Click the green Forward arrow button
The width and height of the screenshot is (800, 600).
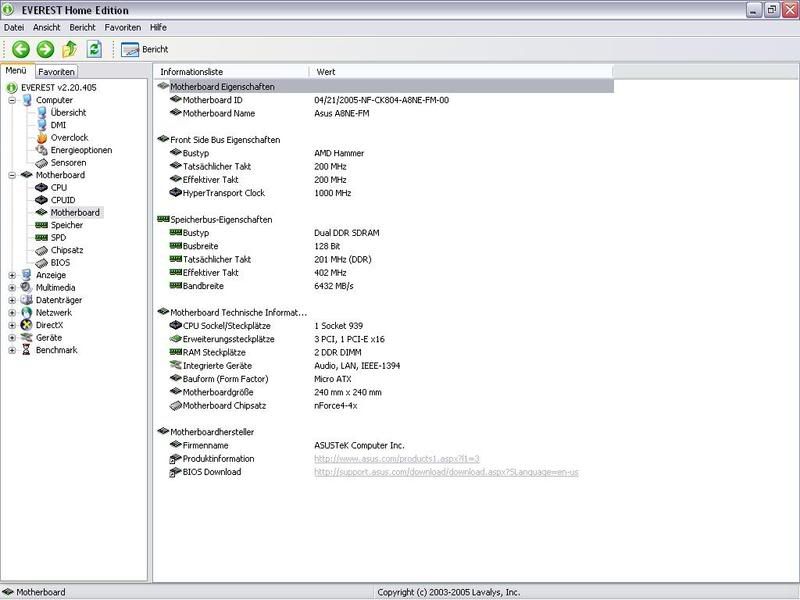[45, 49]
